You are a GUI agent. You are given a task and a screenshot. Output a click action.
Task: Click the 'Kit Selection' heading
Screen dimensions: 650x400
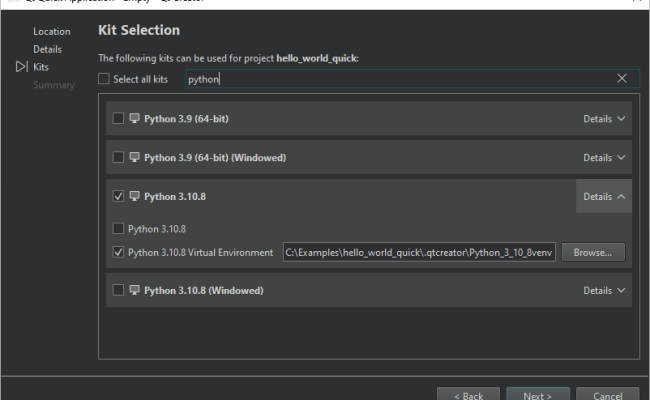(x=139, y=30)
